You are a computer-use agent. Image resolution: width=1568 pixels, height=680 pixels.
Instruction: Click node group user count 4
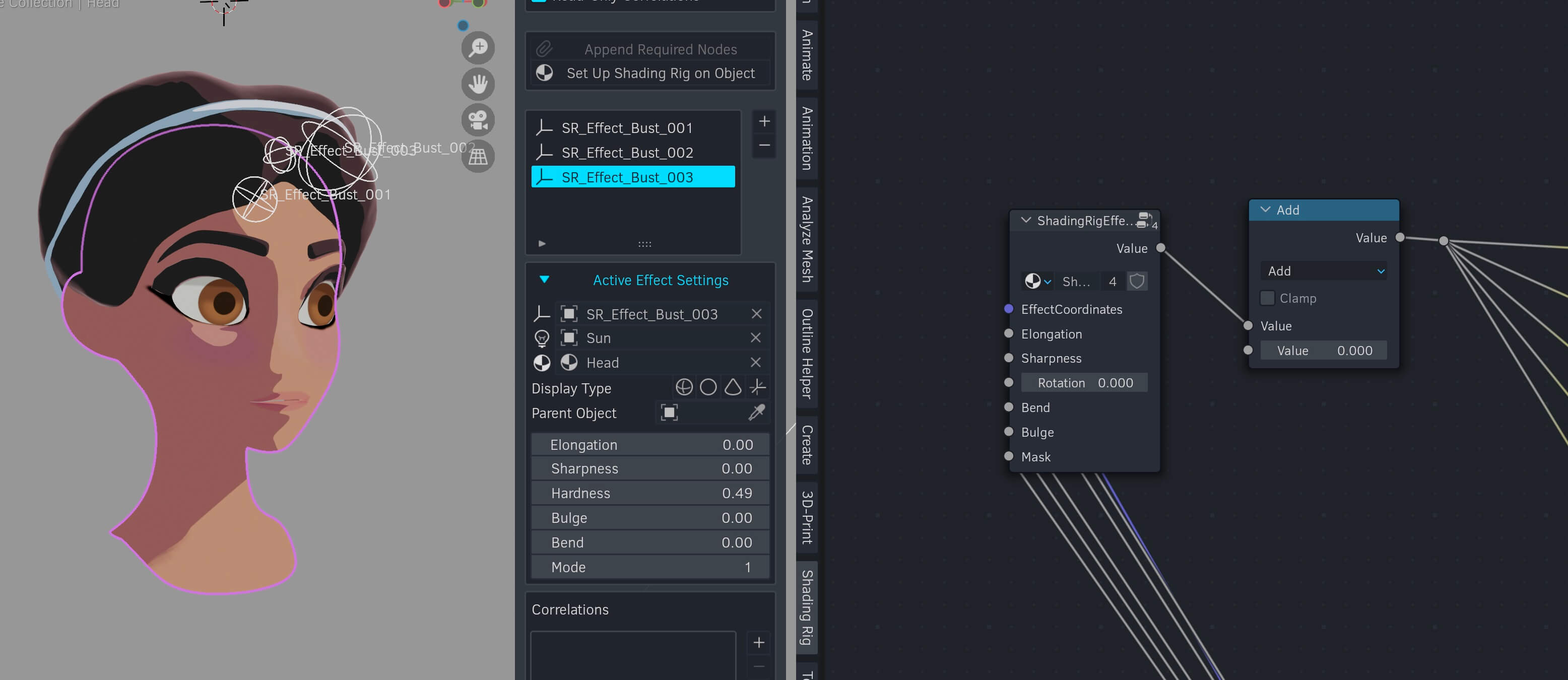click(x=1112, y=281)
